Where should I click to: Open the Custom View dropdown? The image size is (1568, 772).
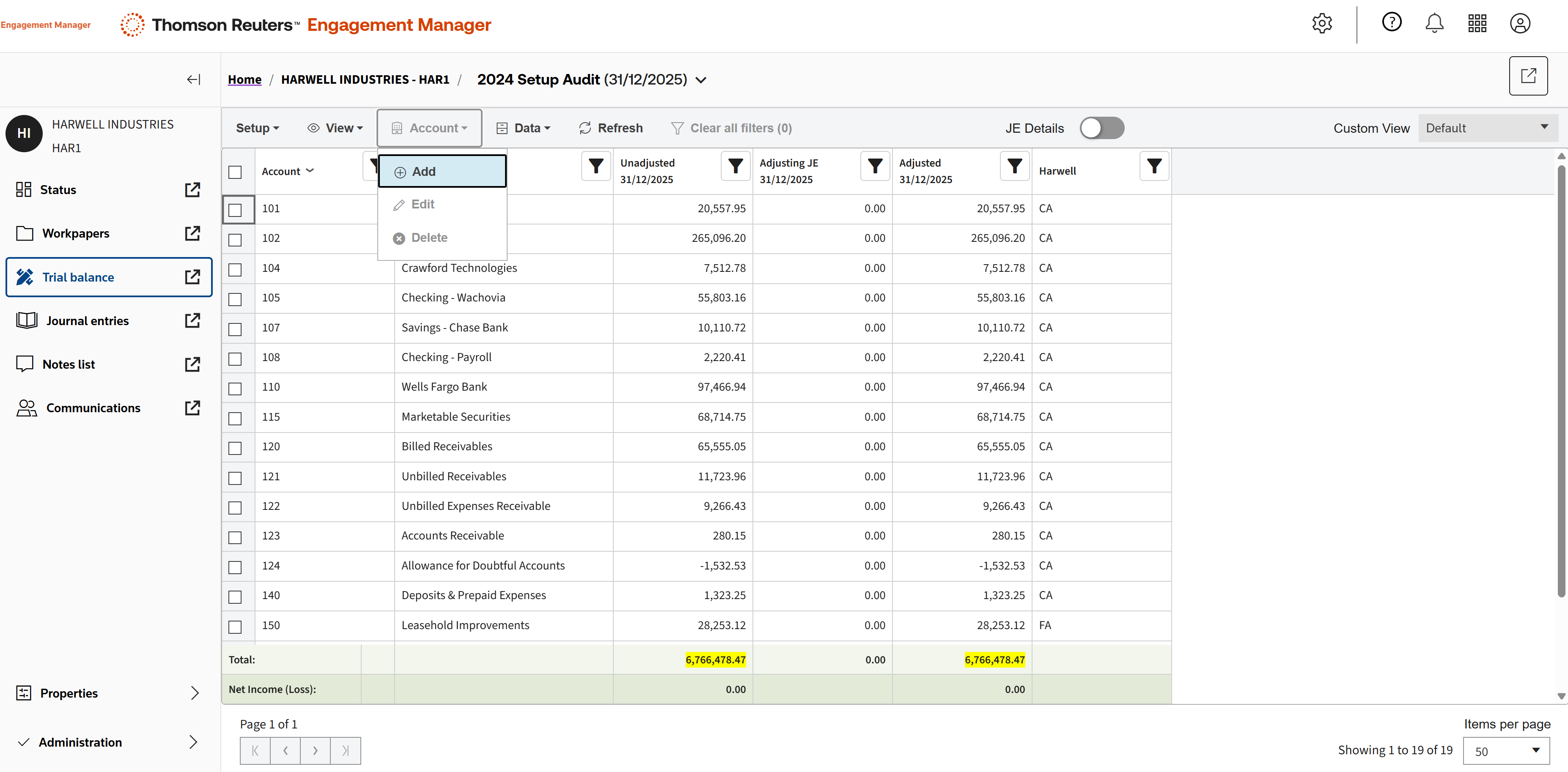tap(1487, 129)
